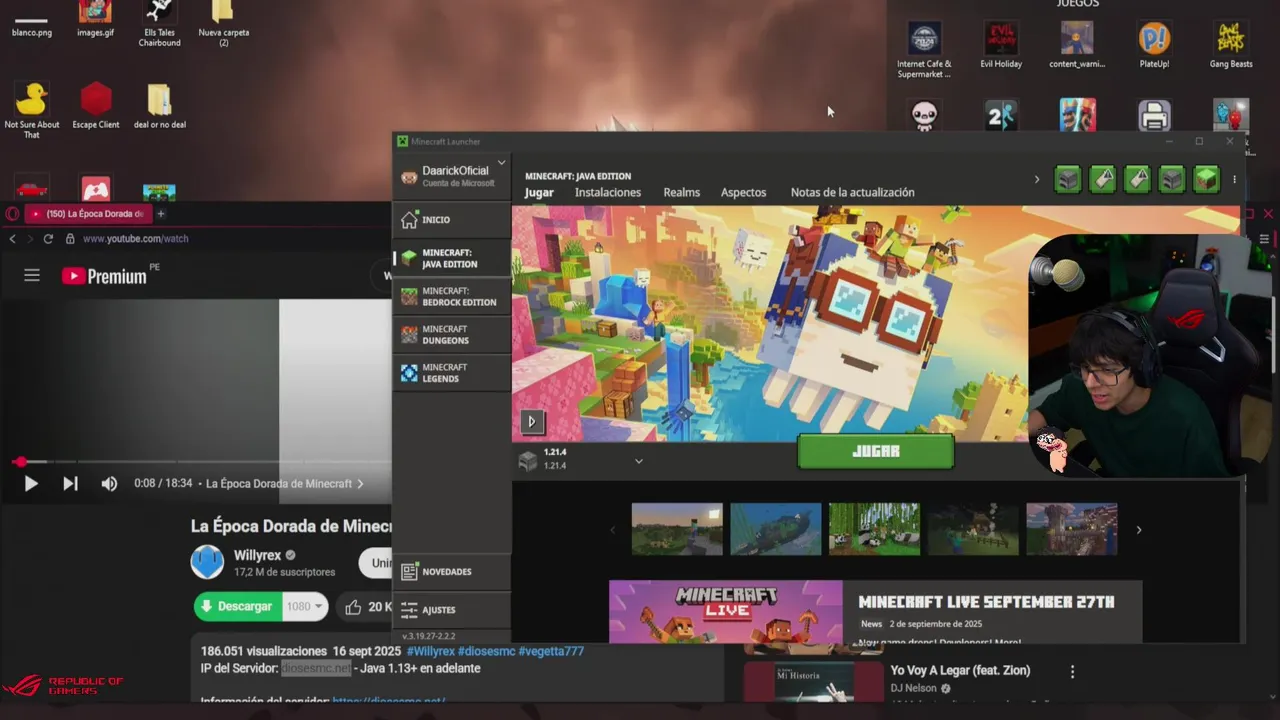This screenshot has width=1280, height=720.
Task: Open the bamboo jungle panda screenshot thumbnail
Action: click(x=874, y=529)
